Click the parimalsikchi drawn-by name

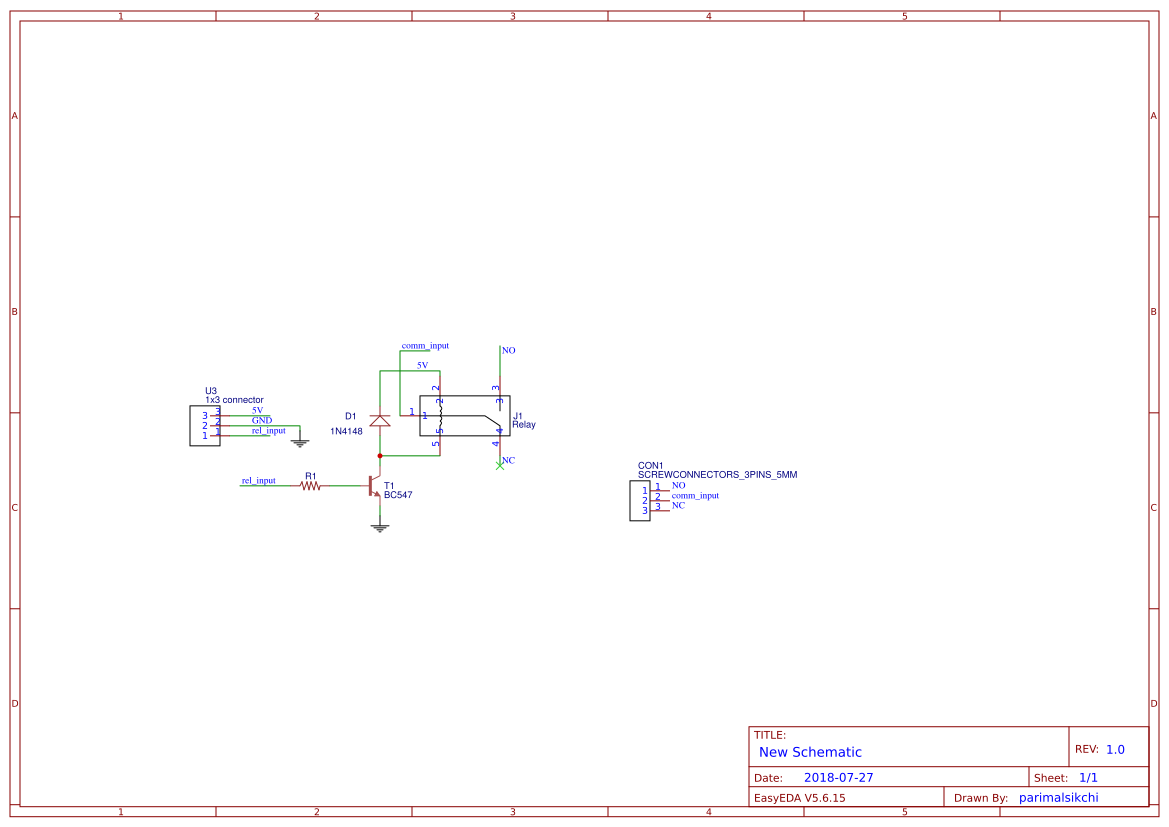1059,797
